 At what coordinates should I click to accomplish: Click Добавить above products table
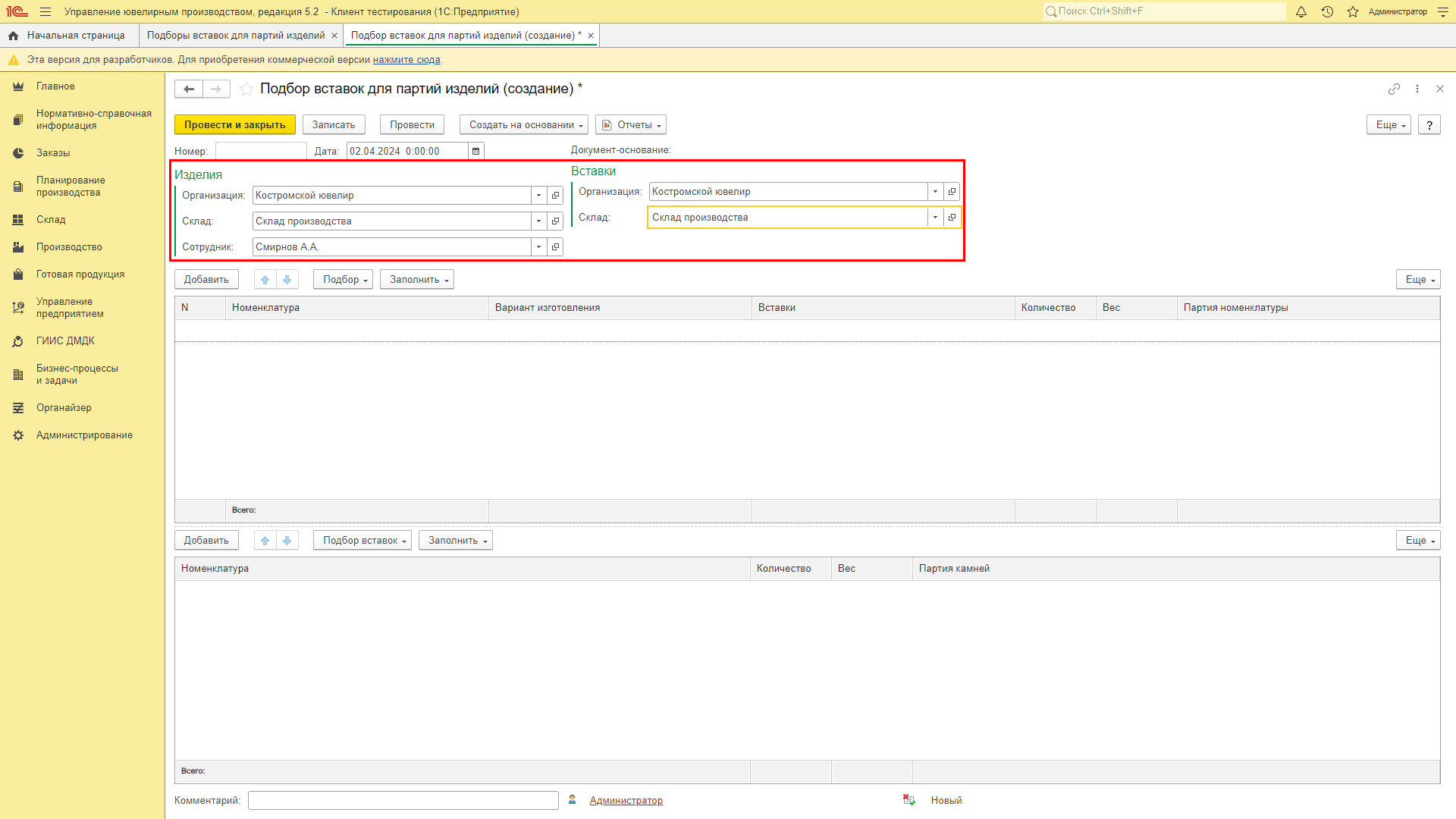tap(206, 280)
